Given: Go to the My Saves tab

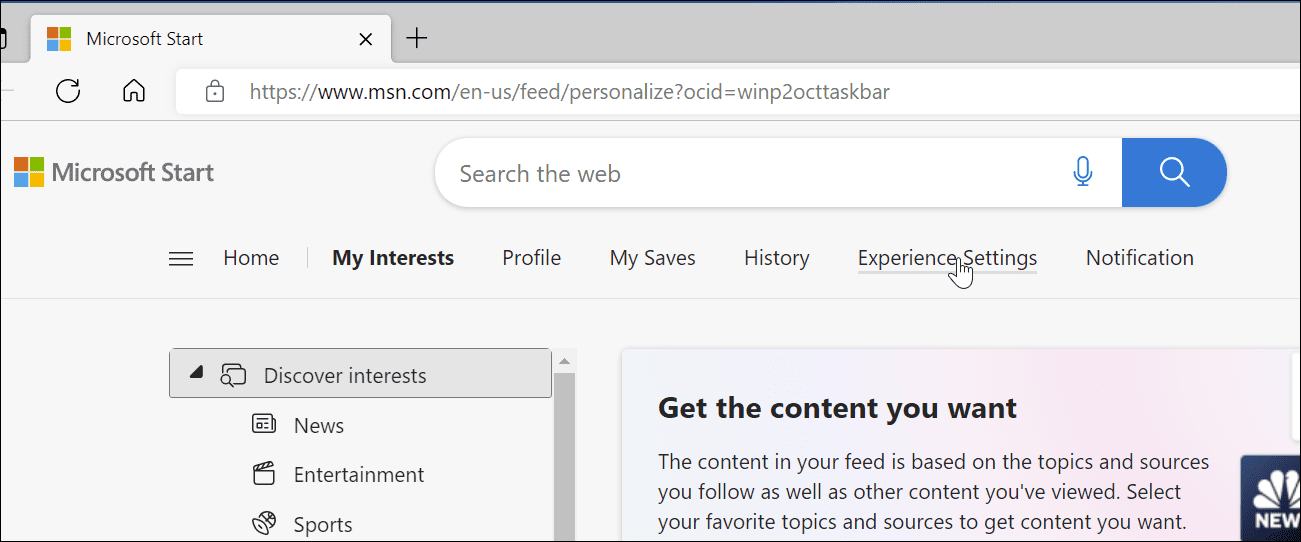Looking at the screenshot, I should pos(652,258).
